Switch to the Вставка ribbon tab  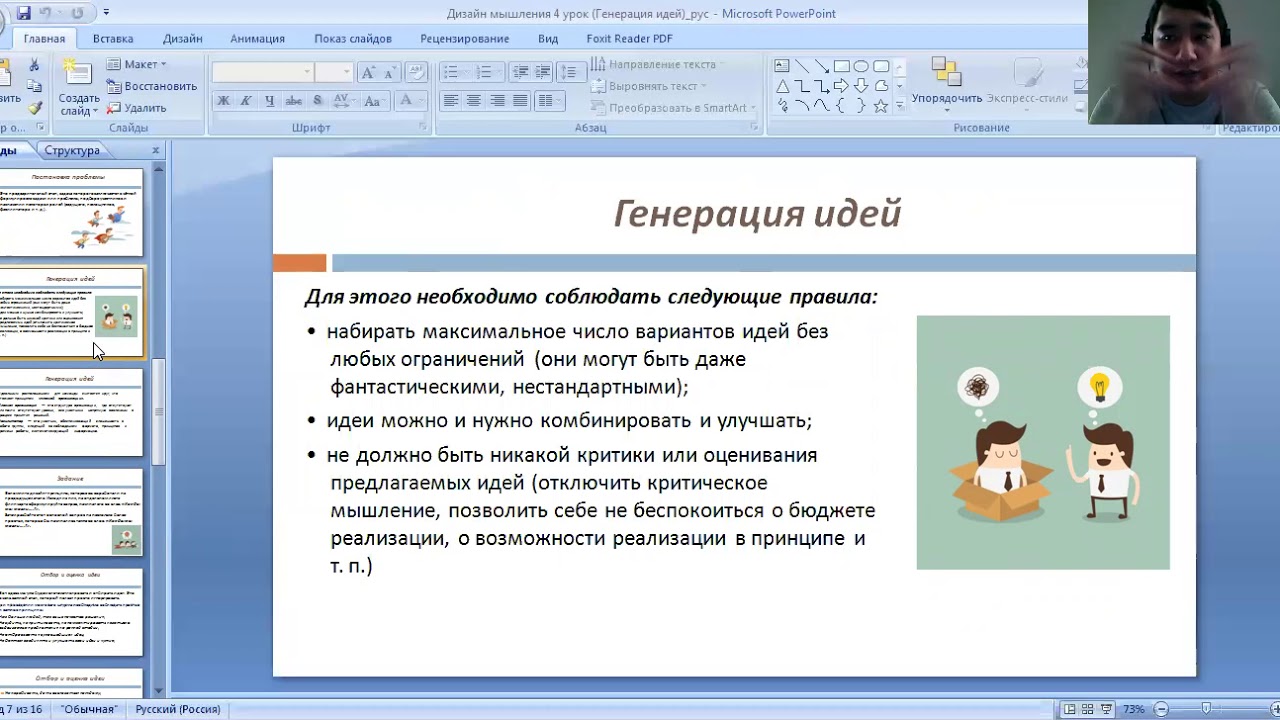[x=113, y=38]
